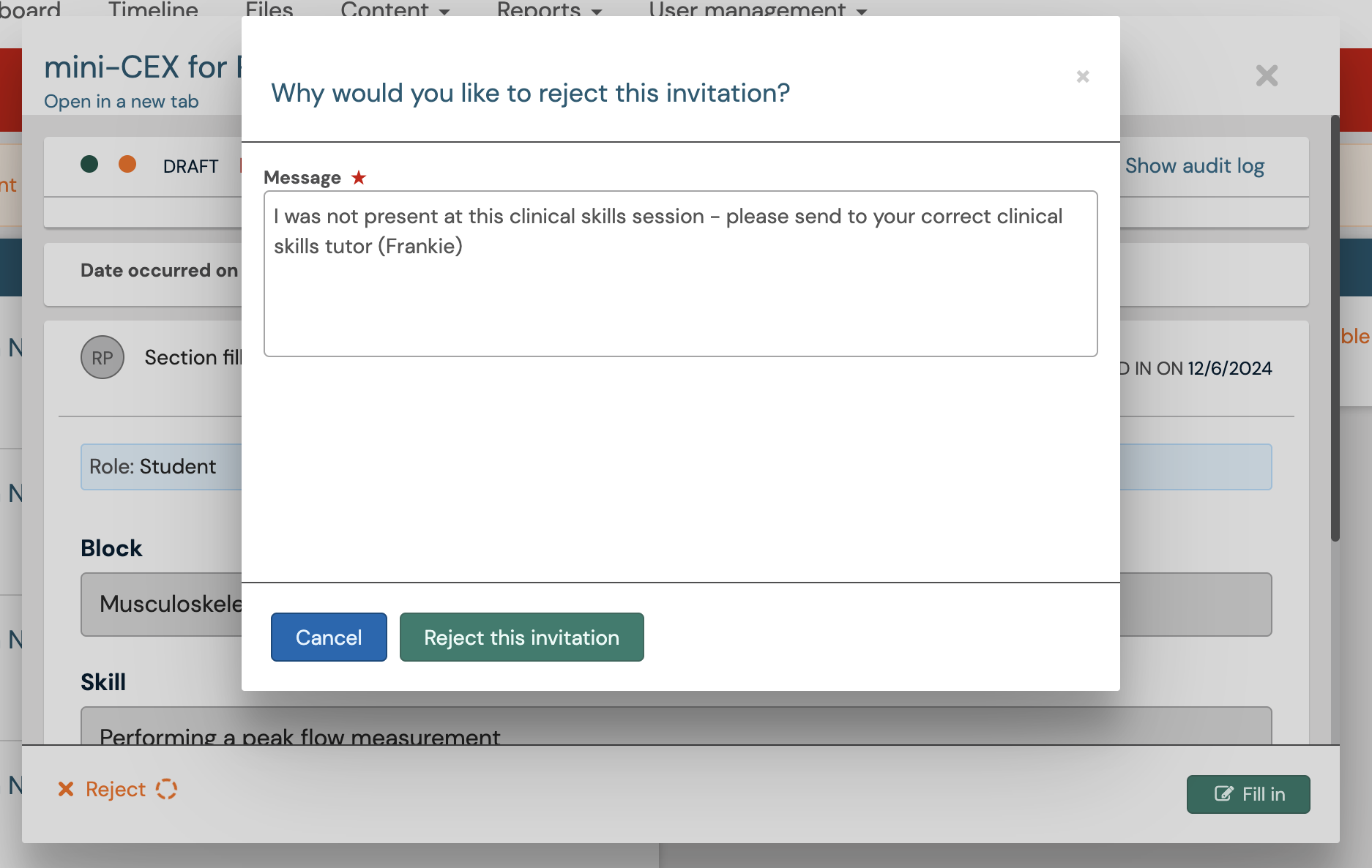Switch to the Timeline tab
Image resolution: width=1372 pixels, height=868 pixels.
tap(153, 10)
